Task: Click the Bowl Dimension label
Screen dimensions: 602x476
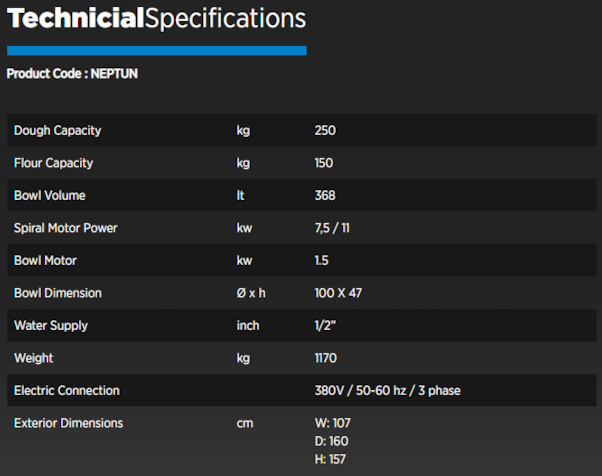Action: coord(58,293)
